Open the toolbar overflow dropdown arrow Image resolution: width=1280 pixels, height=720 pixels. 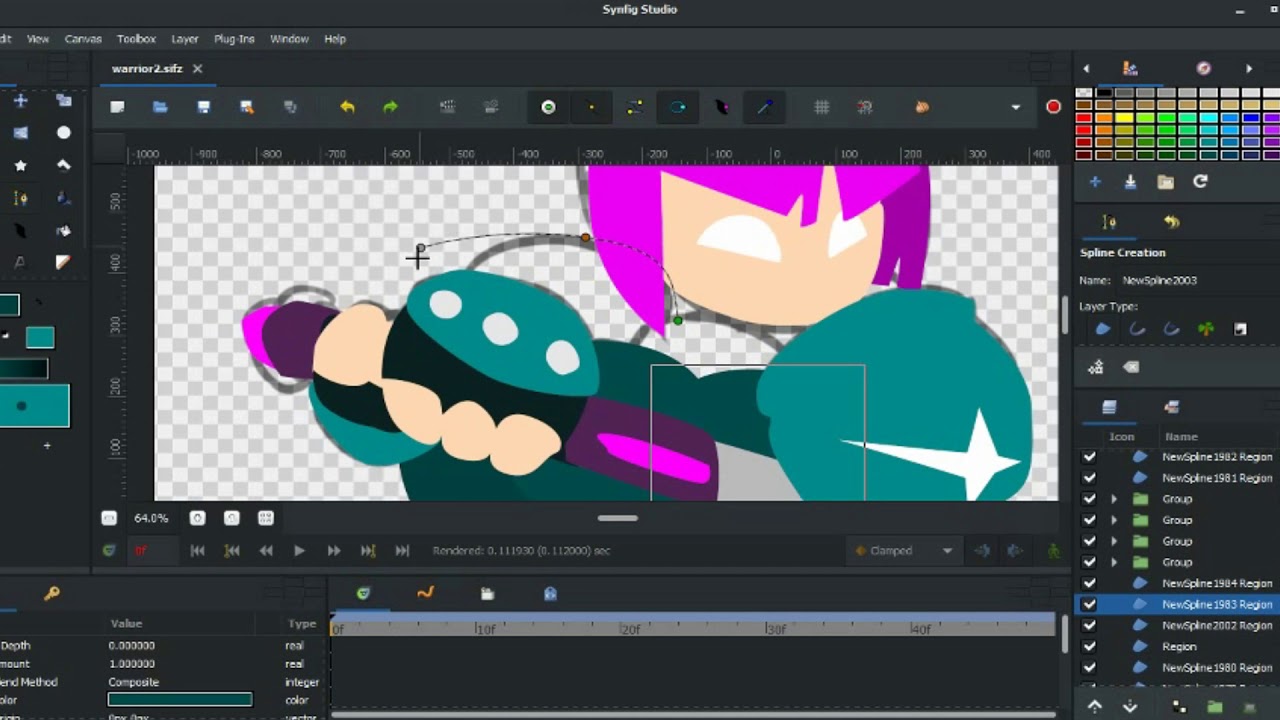1016,107
